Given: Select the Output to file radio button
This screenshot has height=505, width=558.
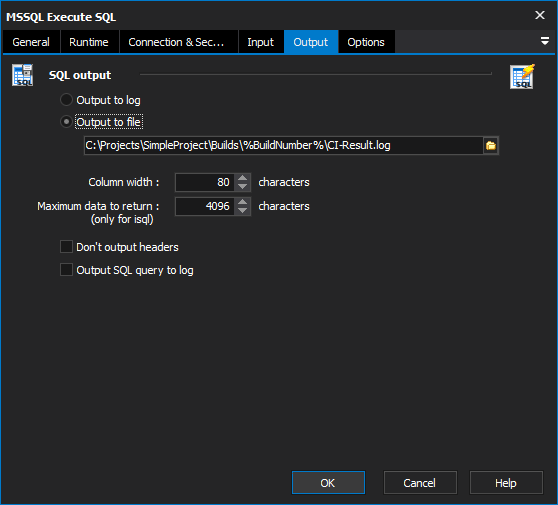Looking at the screenshot, I should [67, 122].
